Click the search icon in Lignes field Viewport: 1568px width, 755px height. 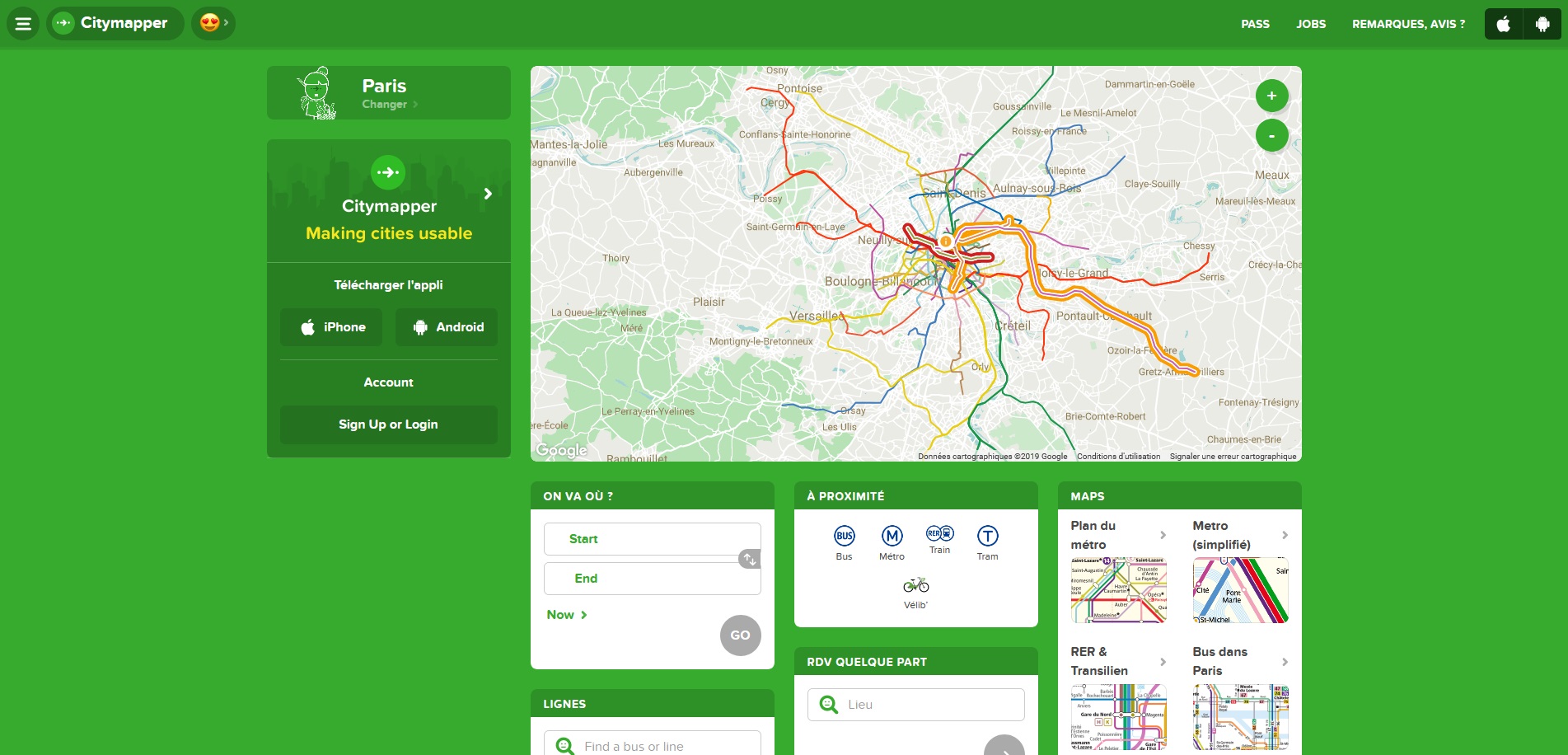[564, 746]
